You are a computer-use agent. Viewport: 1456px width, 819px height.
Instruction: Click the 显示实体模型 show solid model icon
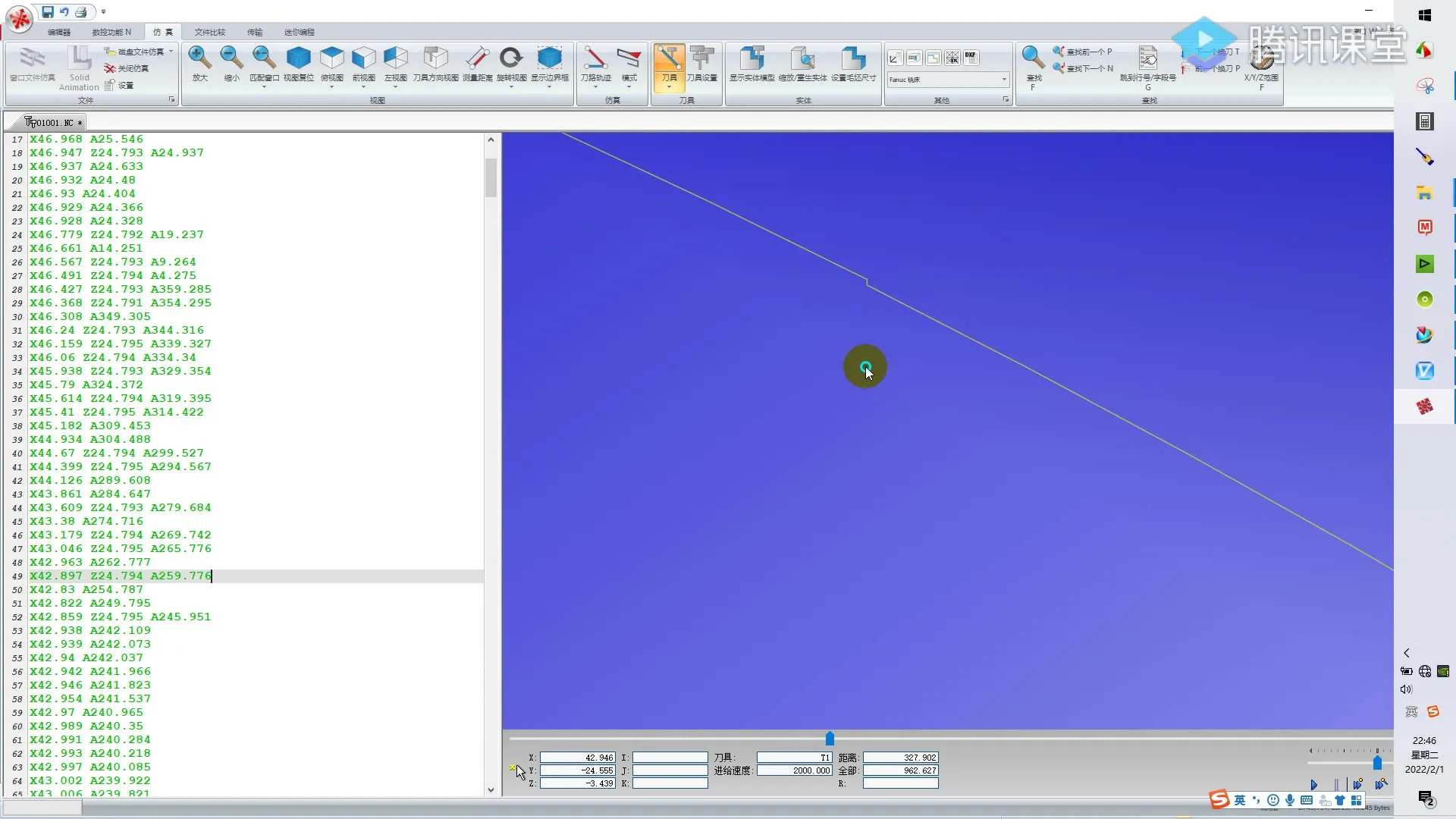click(x=752, y=59)
